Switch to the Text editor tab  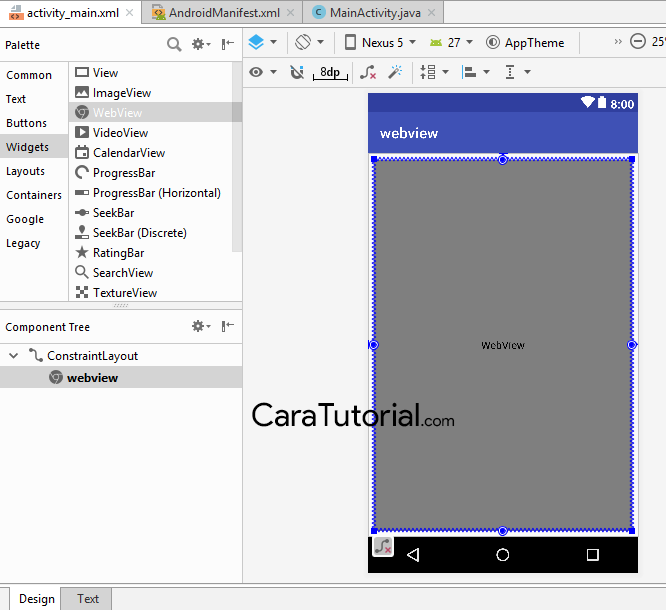87,599
